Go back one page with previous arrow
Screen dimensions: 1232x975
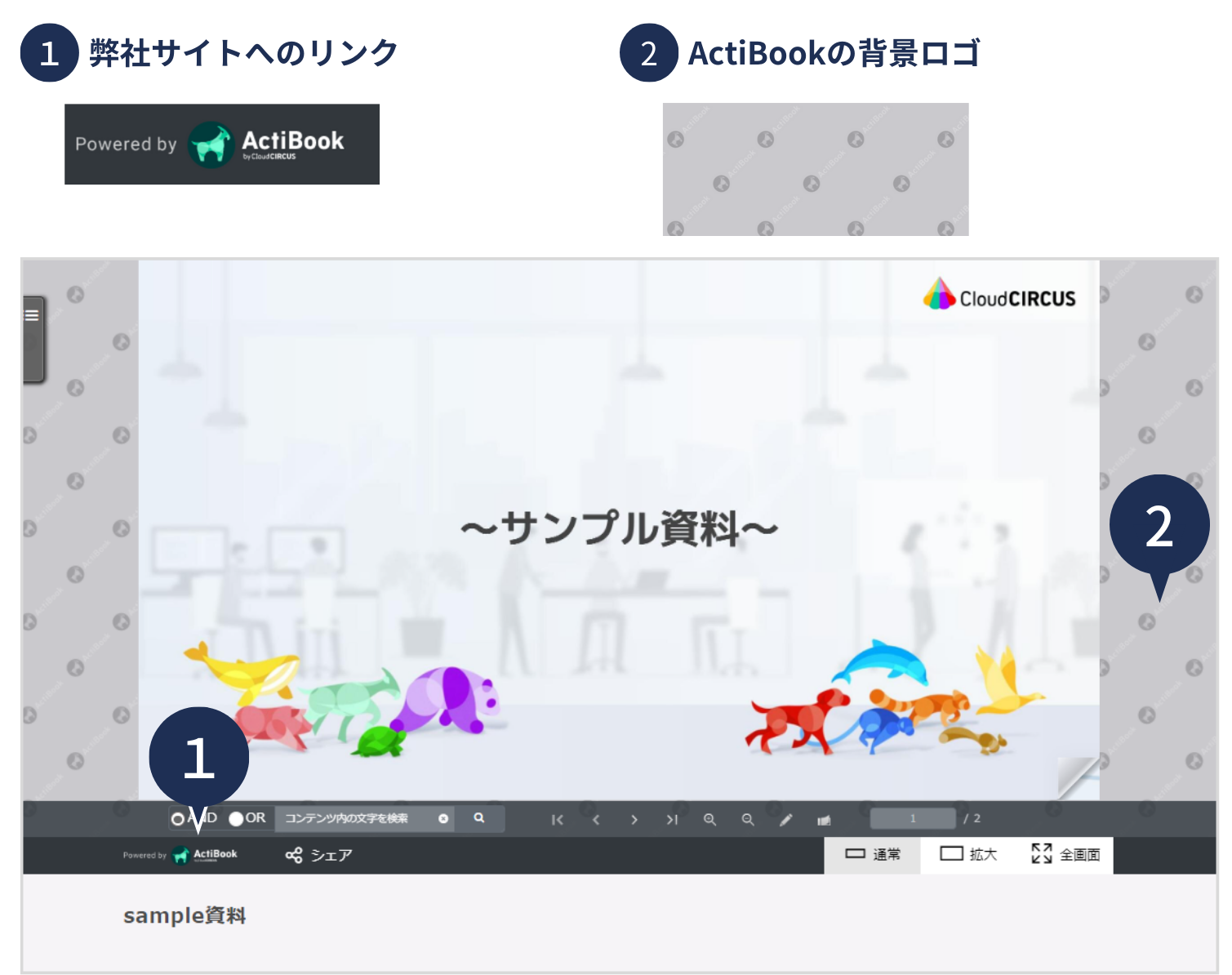click(x=596, y=819)
